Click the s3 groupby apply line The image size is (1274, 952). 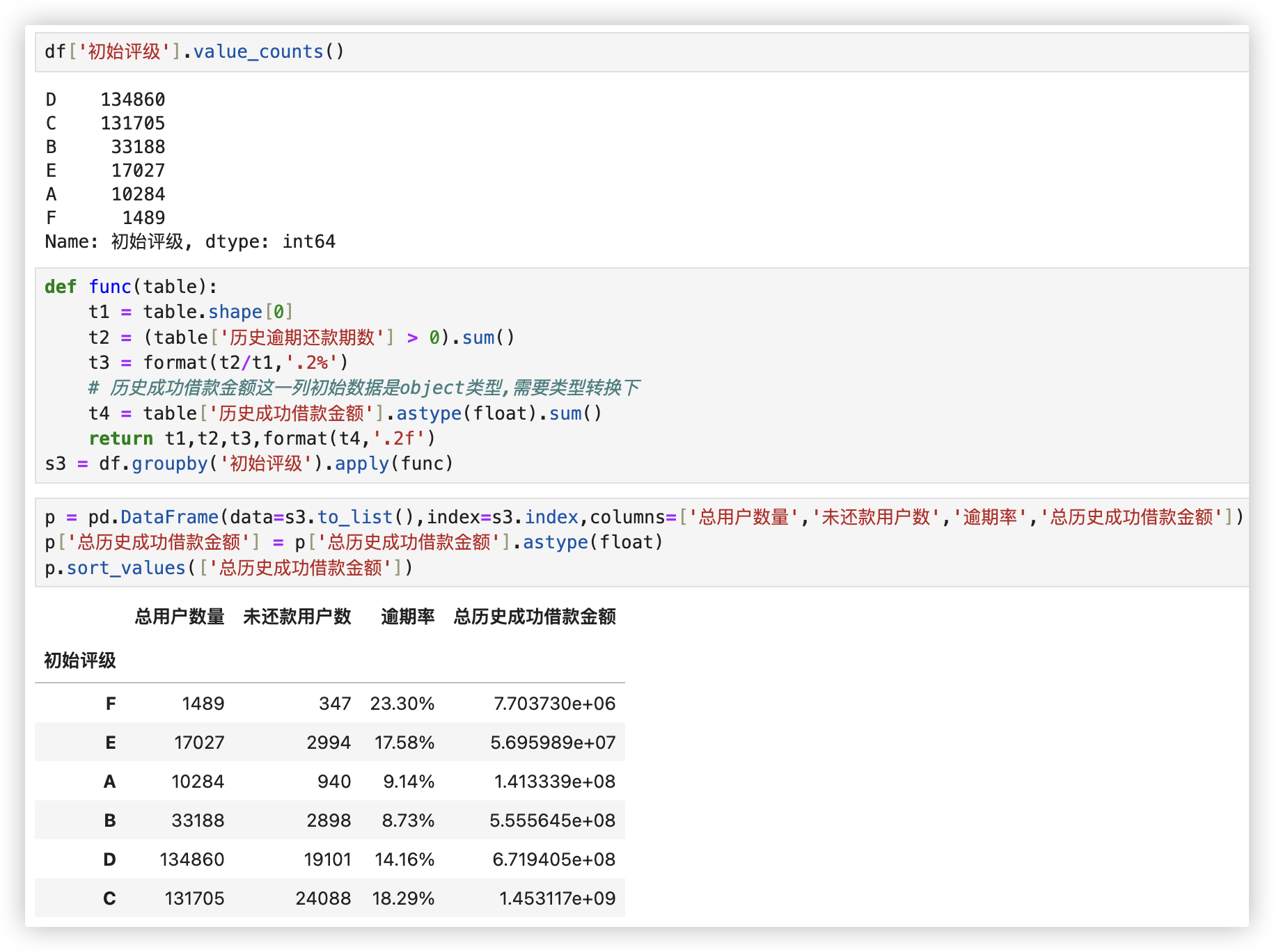point(249,463)
